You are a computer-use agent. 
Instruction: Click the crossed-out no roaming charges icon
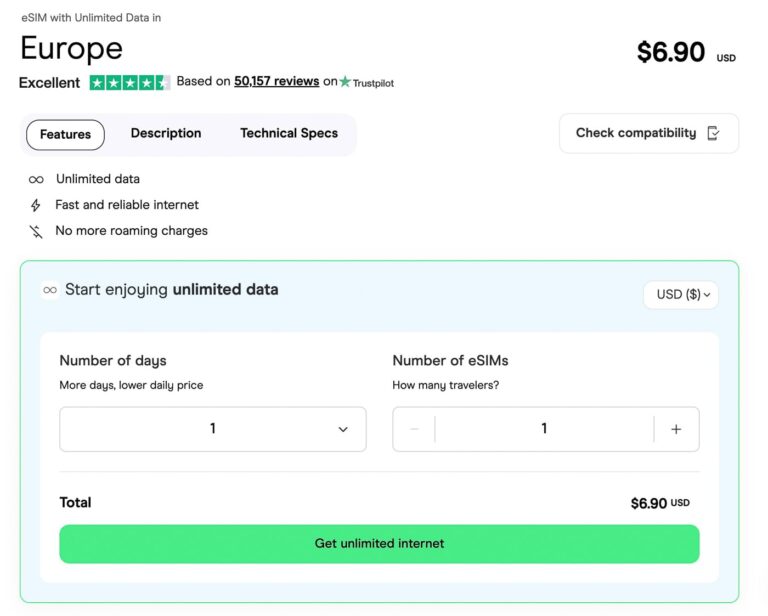coord(36,231)
